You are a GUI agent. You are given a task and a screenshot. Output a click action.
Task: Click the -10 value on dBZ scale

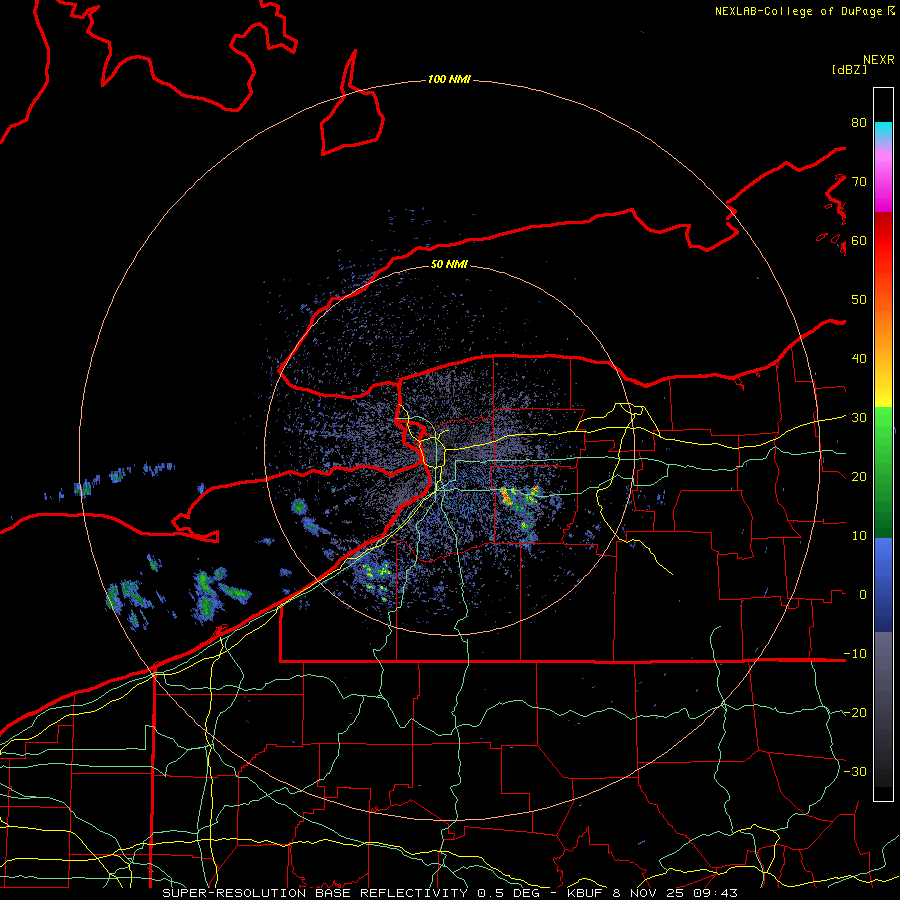point(855,653)
